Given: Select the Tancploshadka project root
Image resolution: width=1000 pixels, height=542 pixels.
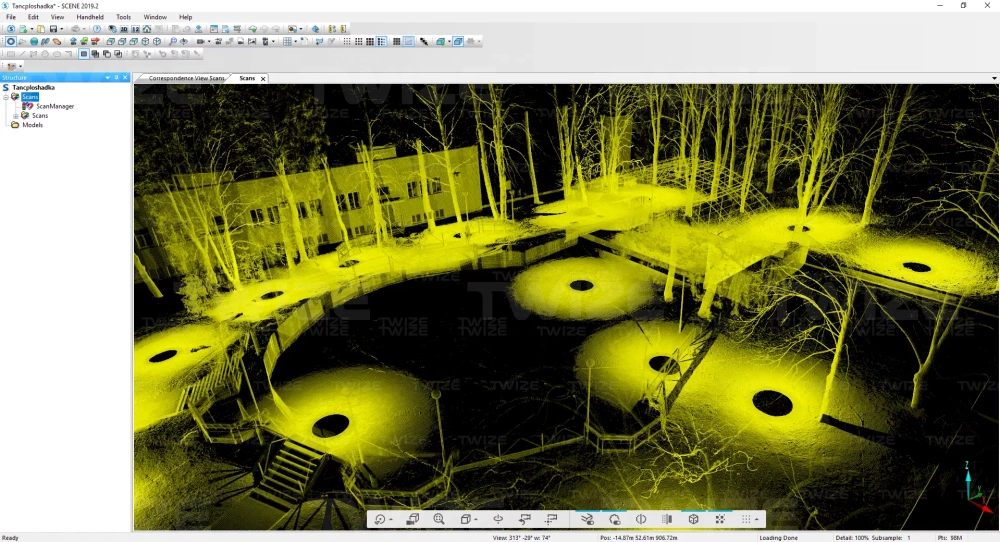Looking at the screenshot, I should (33, 88).
